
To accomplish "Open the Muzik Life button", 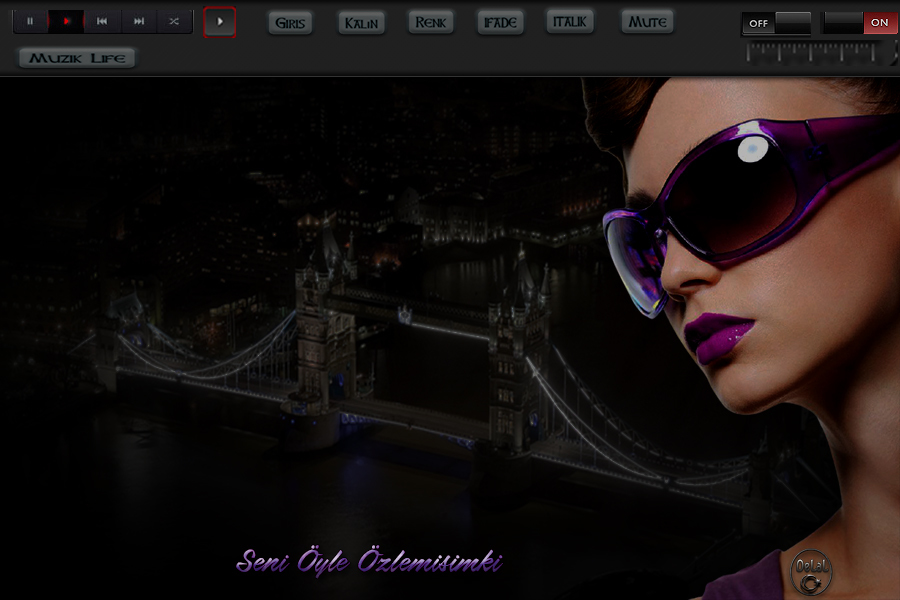I will (77, 58).
